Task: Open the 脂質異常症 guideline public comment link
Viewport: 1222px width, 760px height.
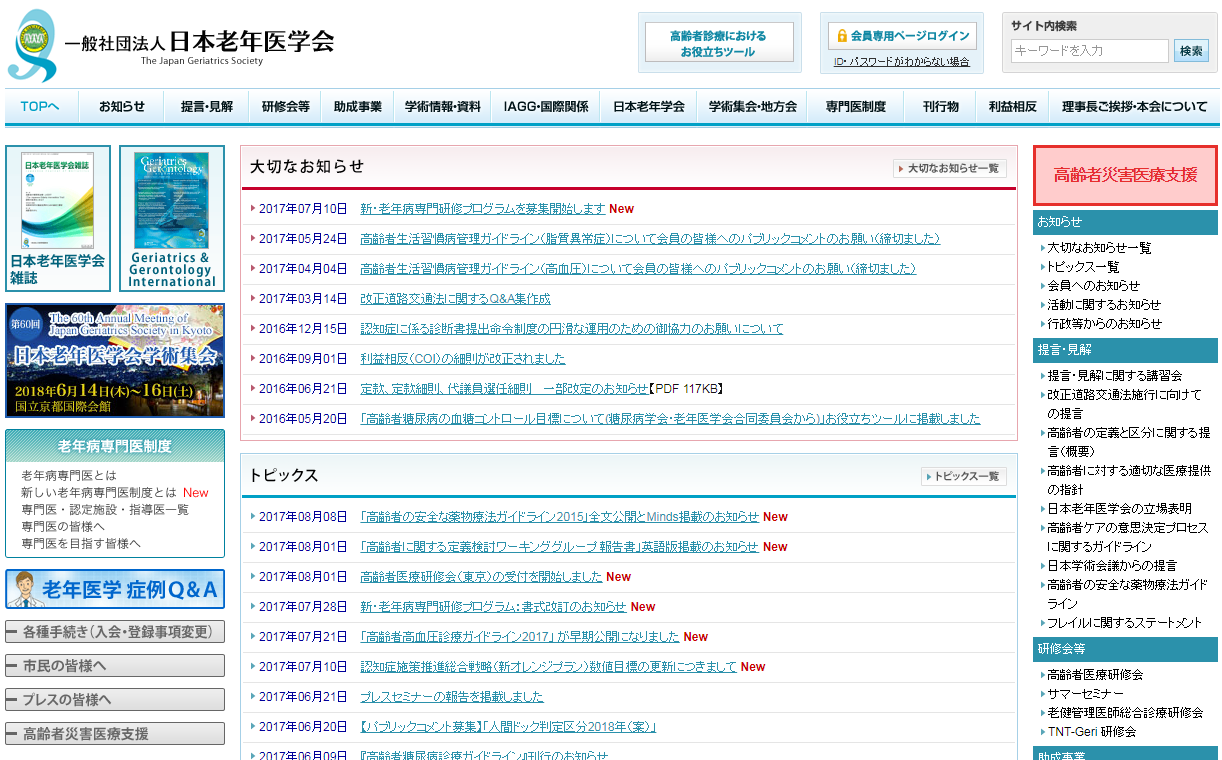Action: click(650, 239)
